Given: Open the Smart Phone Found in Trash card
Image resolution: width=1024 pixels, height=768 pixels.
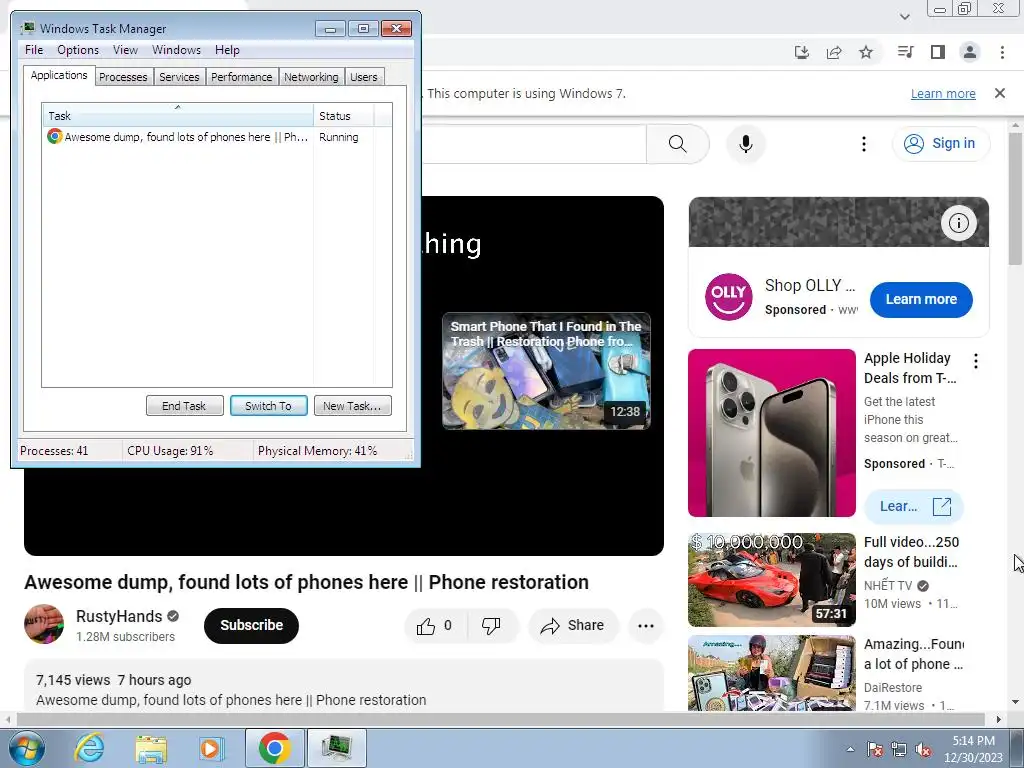Looking at the screenshot, I should [x=547, y=371].
